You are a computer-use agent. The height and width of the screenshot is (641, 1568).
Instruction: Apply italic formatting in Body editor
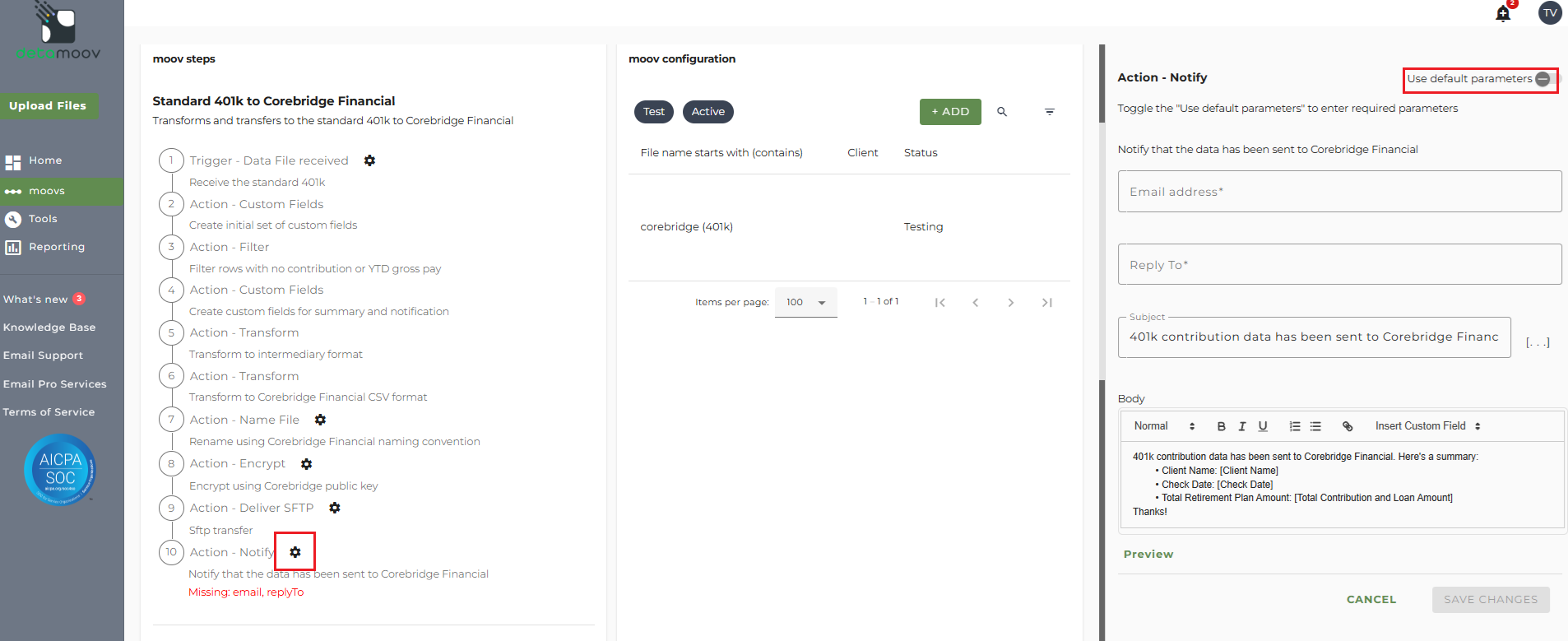coord(1242,426)
